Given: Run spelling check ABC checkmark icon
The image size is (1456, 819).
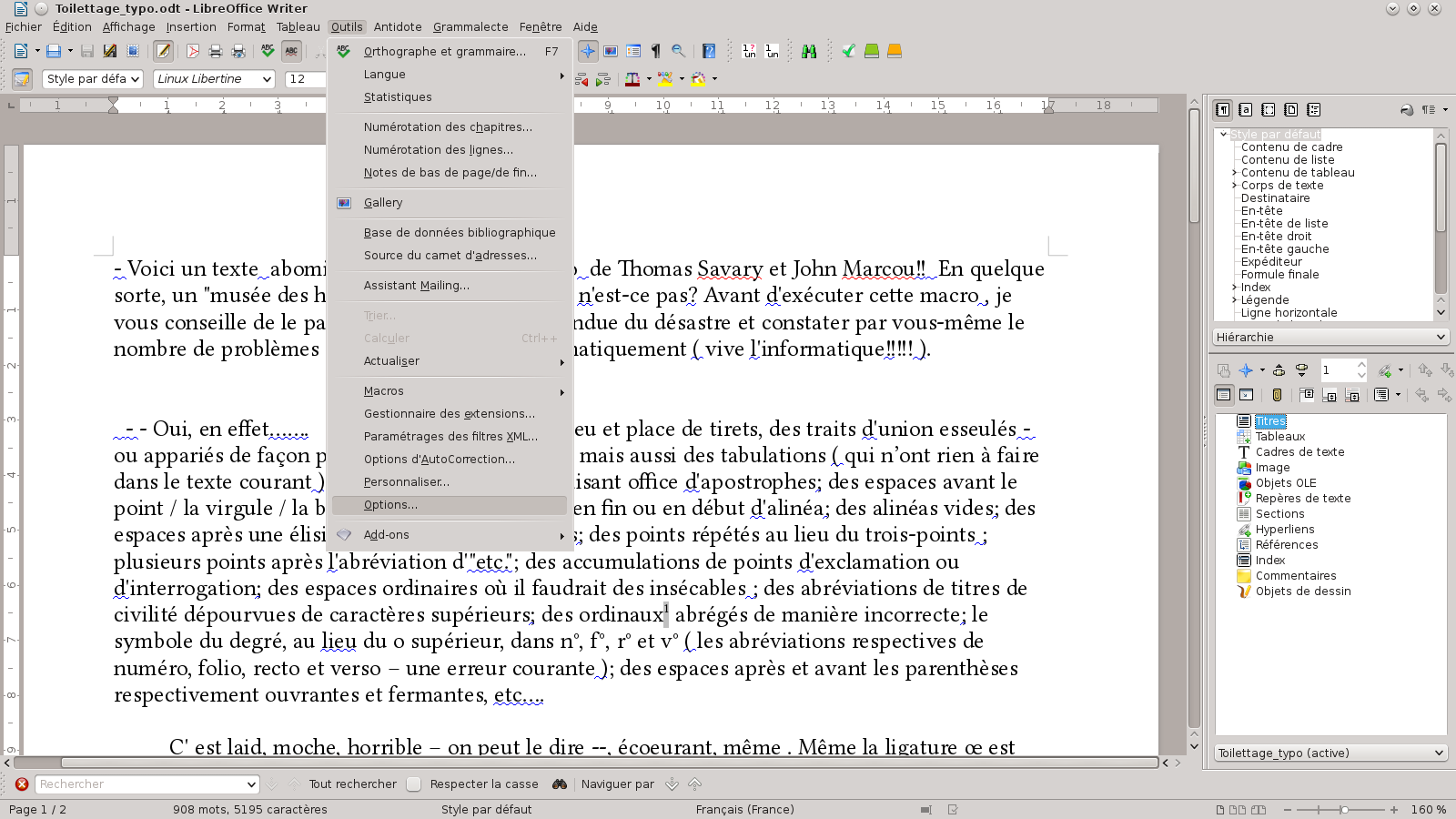Looking at the screenshot, I should (x=268, y=51).
